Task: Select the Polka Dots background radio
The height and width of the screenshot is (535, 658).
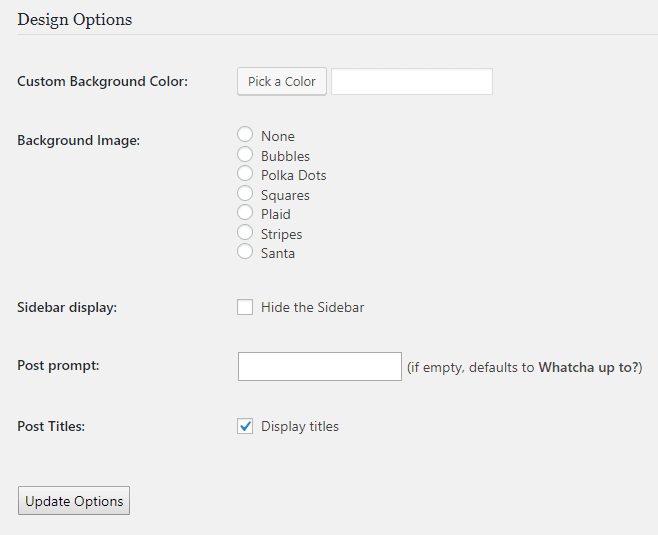Action: pos(245,173)
